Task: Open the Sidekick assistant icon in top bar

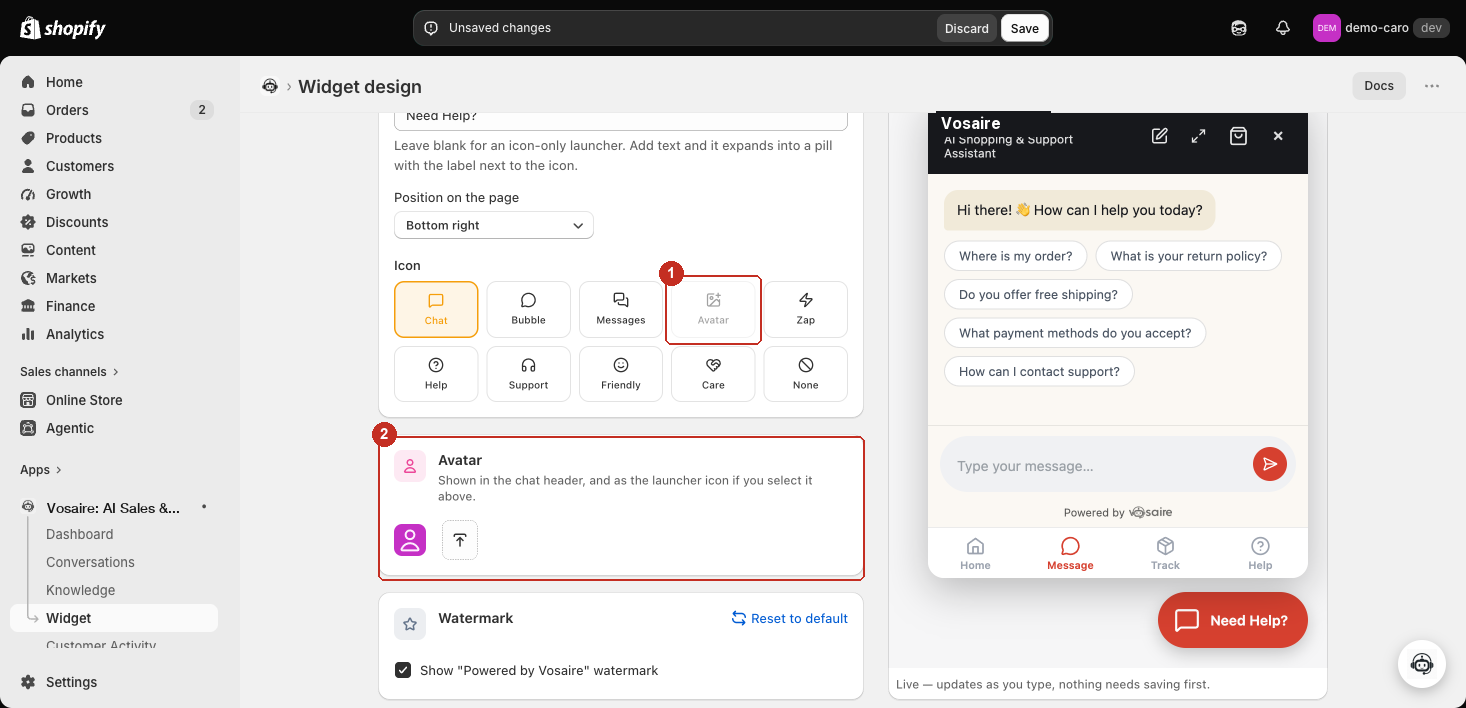Action: point(1239,28)
